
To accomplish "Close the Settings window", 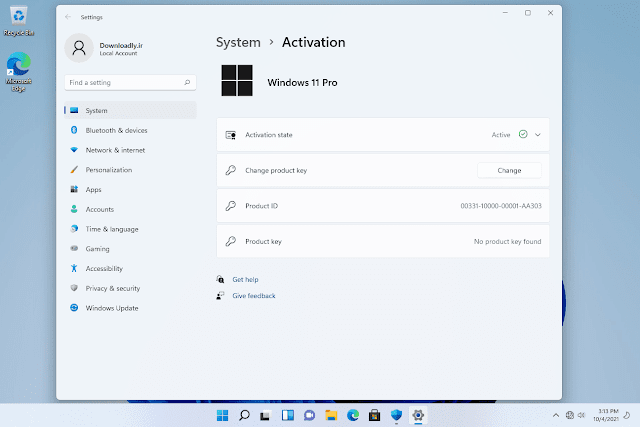I will point(550,13).
